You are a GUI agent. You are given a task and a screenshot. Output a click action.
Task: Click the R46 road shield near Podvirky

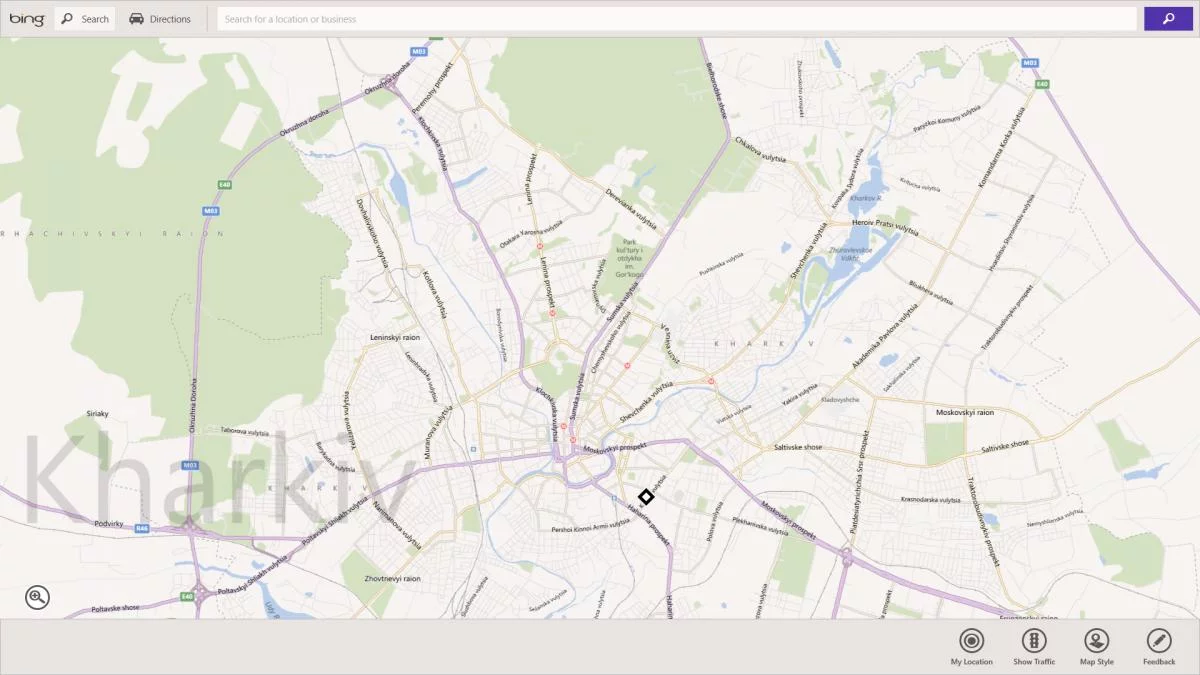142,528
